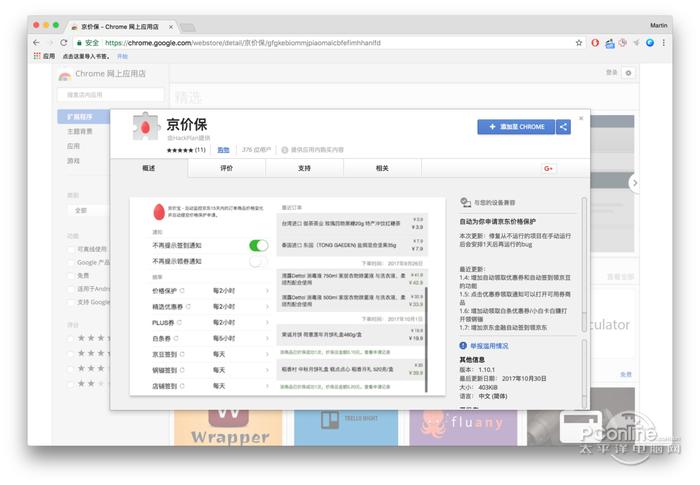700x485 pixels.
Task: Click the device compatibility icon
Action: tap(465, 202)
